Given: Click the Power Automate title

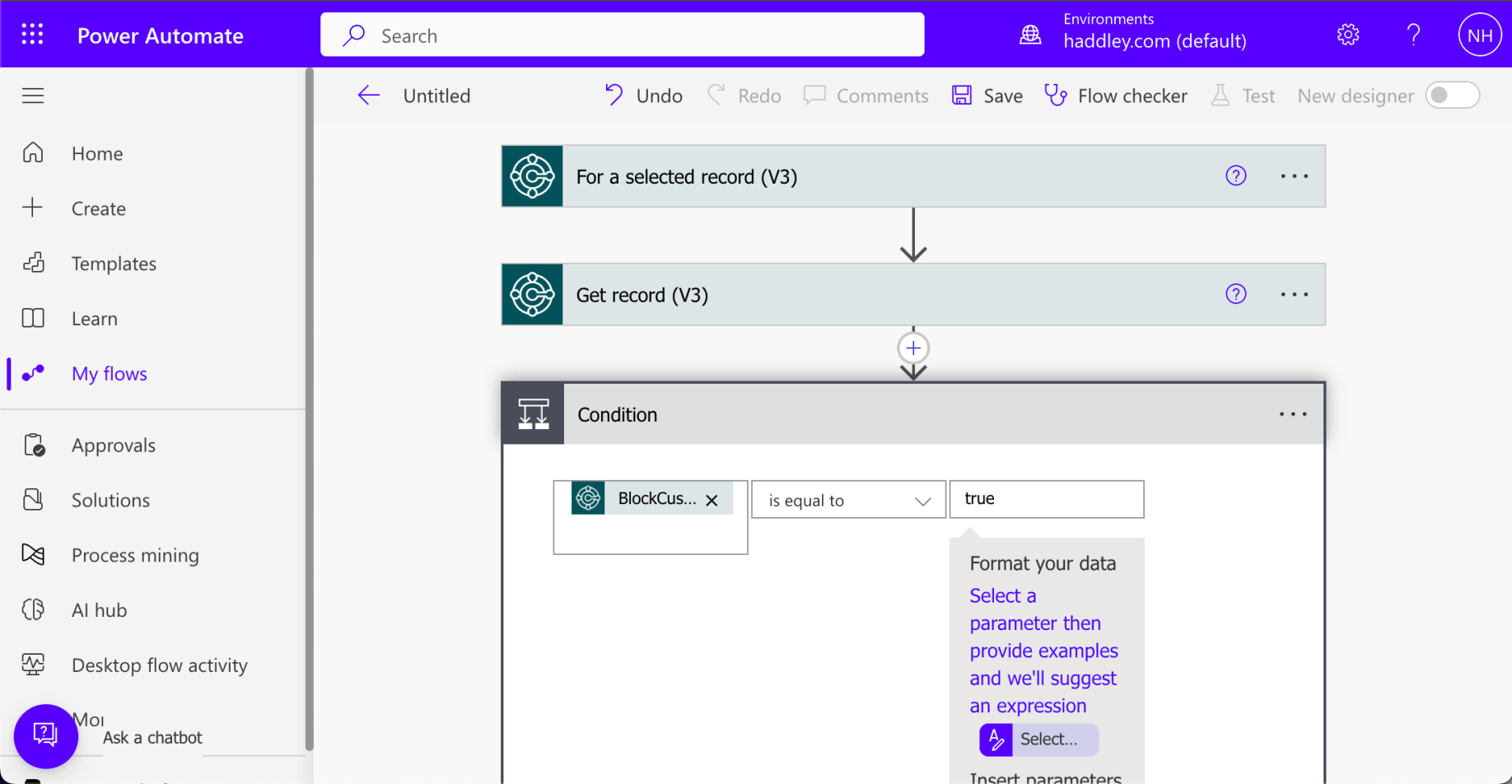Looking at the screenshot, I should (161, 35).
